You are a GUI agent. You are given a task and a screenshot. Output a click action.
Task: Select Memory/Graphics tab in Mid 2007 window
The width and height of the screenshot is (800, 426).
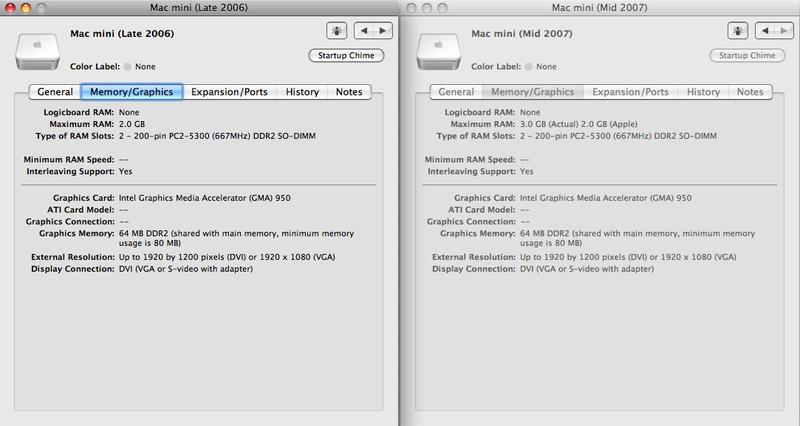coord(533,92)
